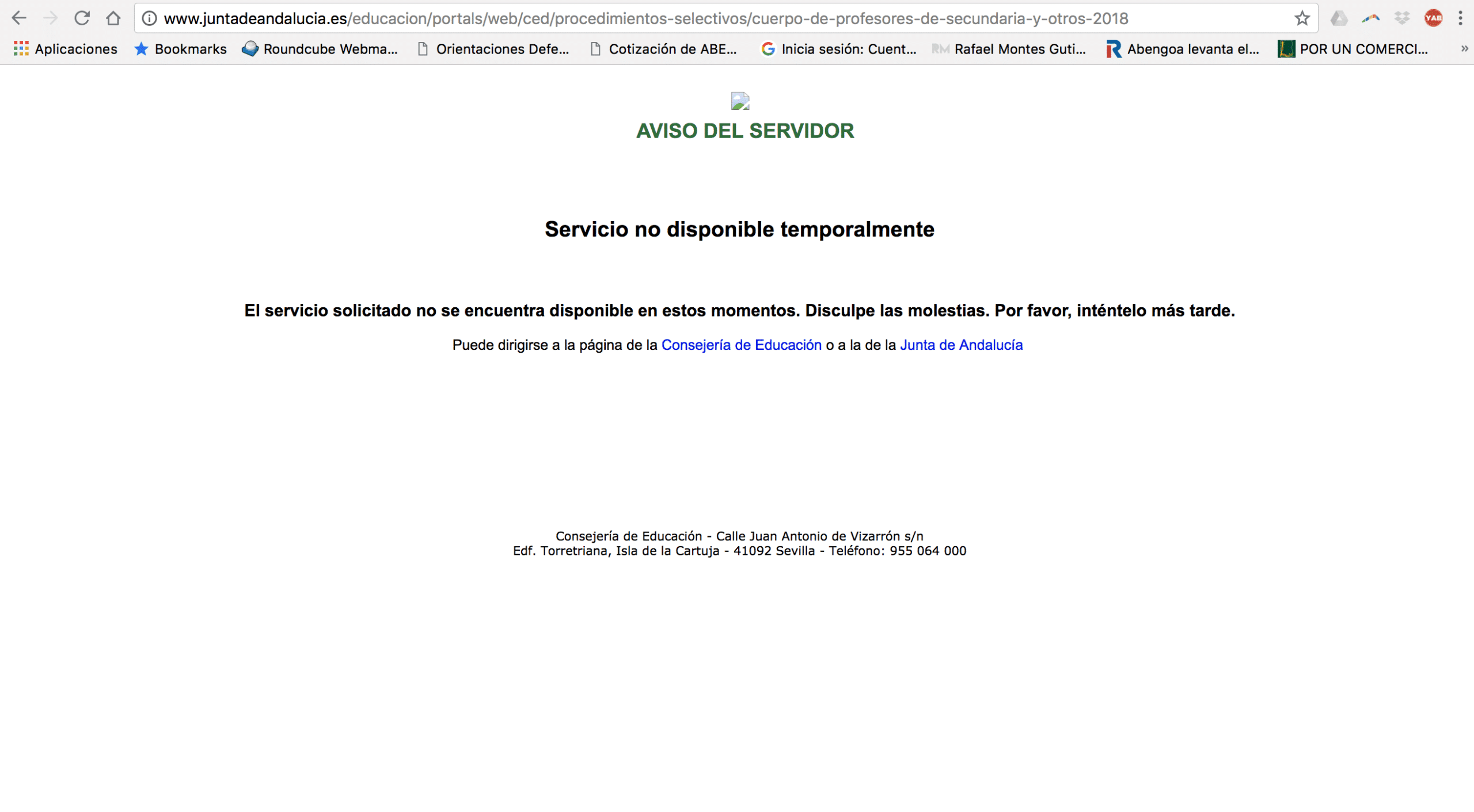Open the Bookmarks folder in bookmarks bar

180,49
